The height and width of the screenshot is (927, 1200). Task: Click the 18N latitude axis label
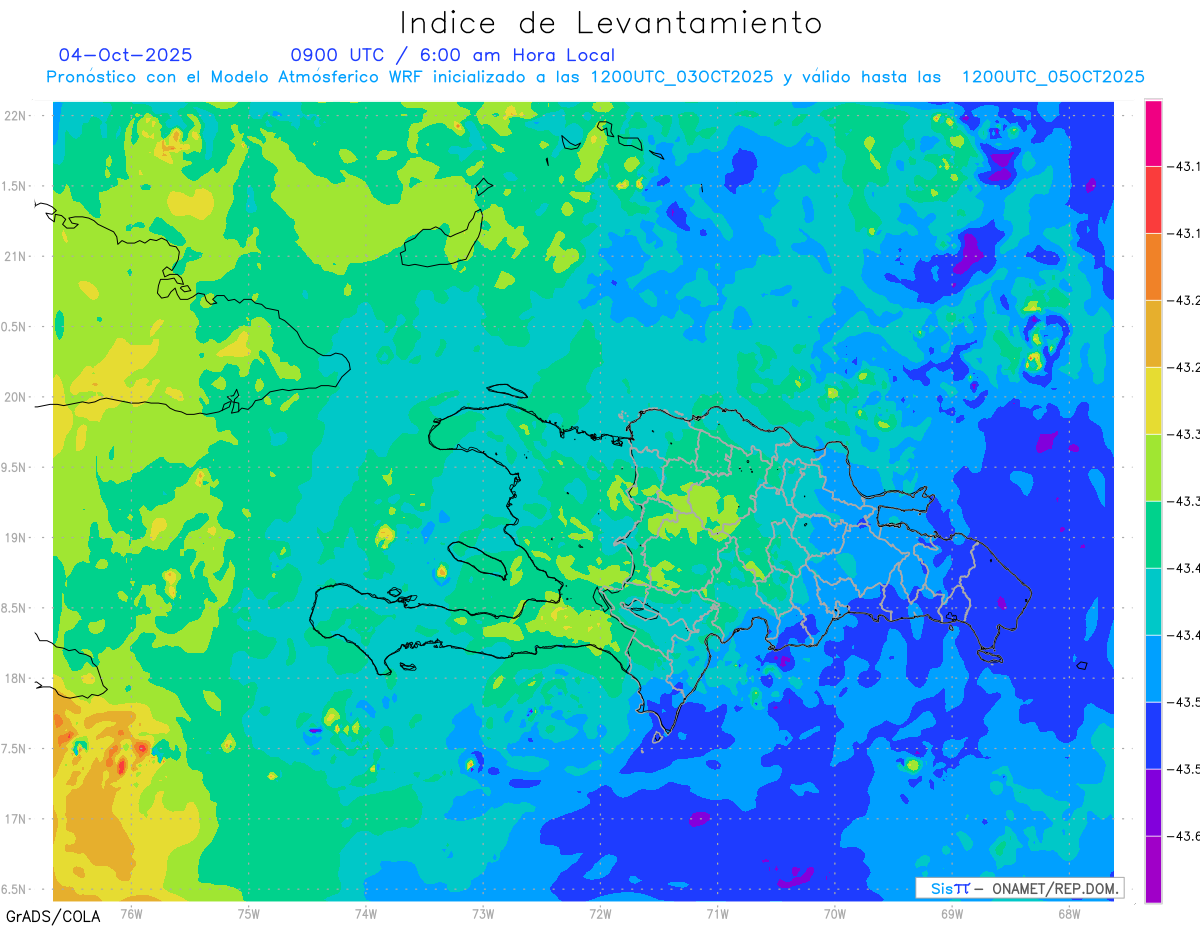(x=17, y=678)
